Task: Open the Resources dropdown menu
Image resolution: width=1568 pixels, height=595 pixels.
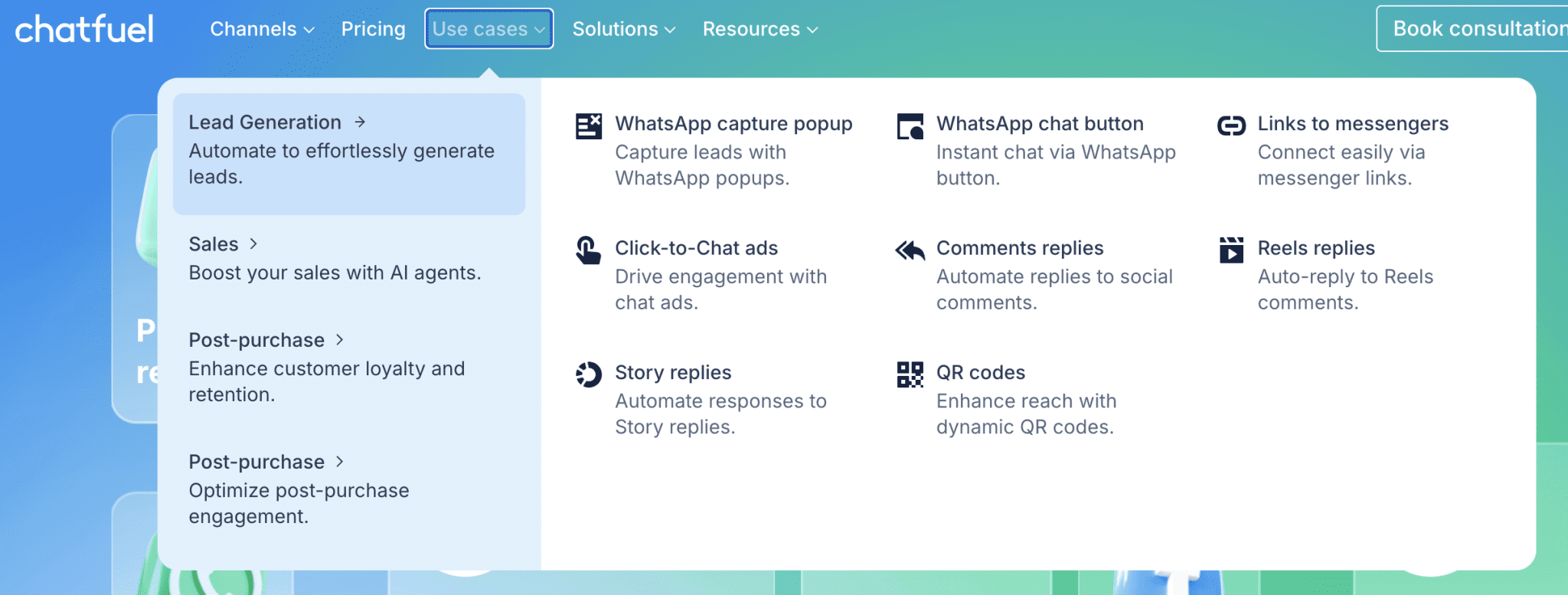Action: [x=760, y=29]
